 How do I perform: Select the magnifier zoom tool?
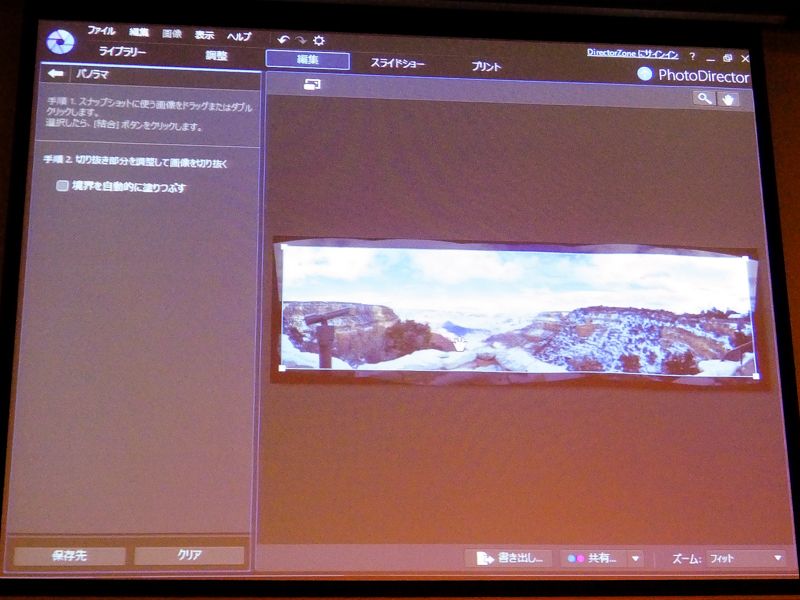click(704, 98)
